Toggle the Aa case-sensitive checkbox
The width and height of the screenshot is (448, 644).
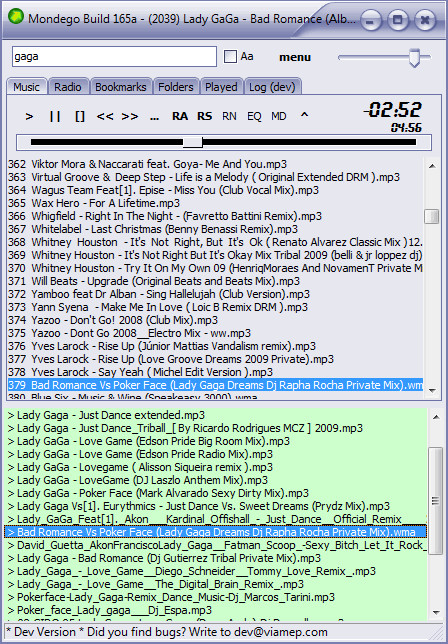230,56
